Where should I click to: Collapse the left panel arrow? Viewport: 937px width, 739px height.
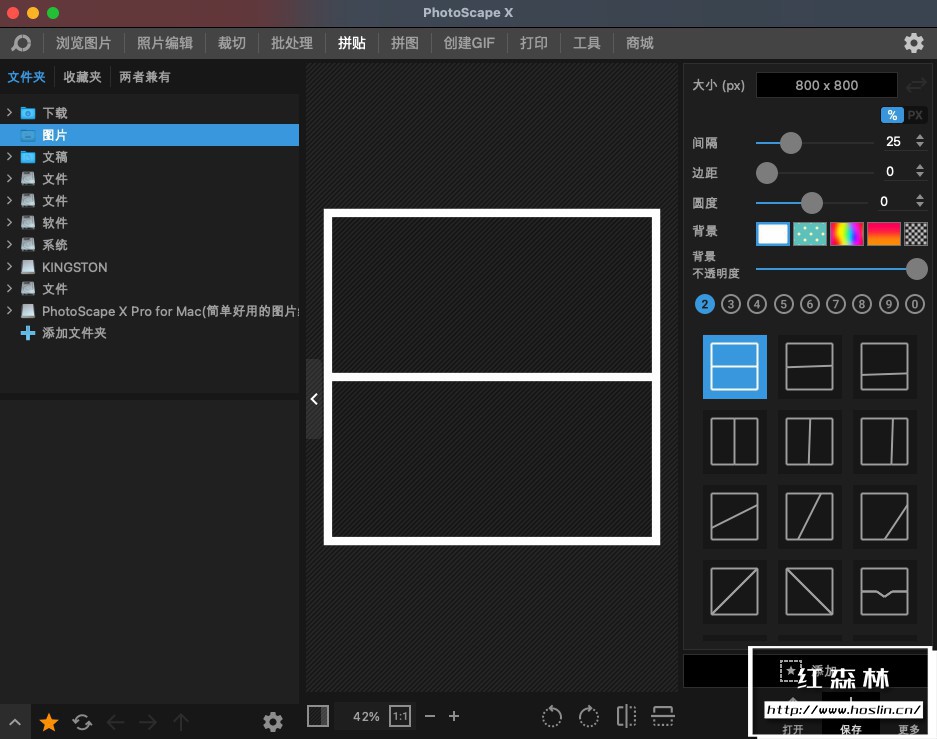314,399
